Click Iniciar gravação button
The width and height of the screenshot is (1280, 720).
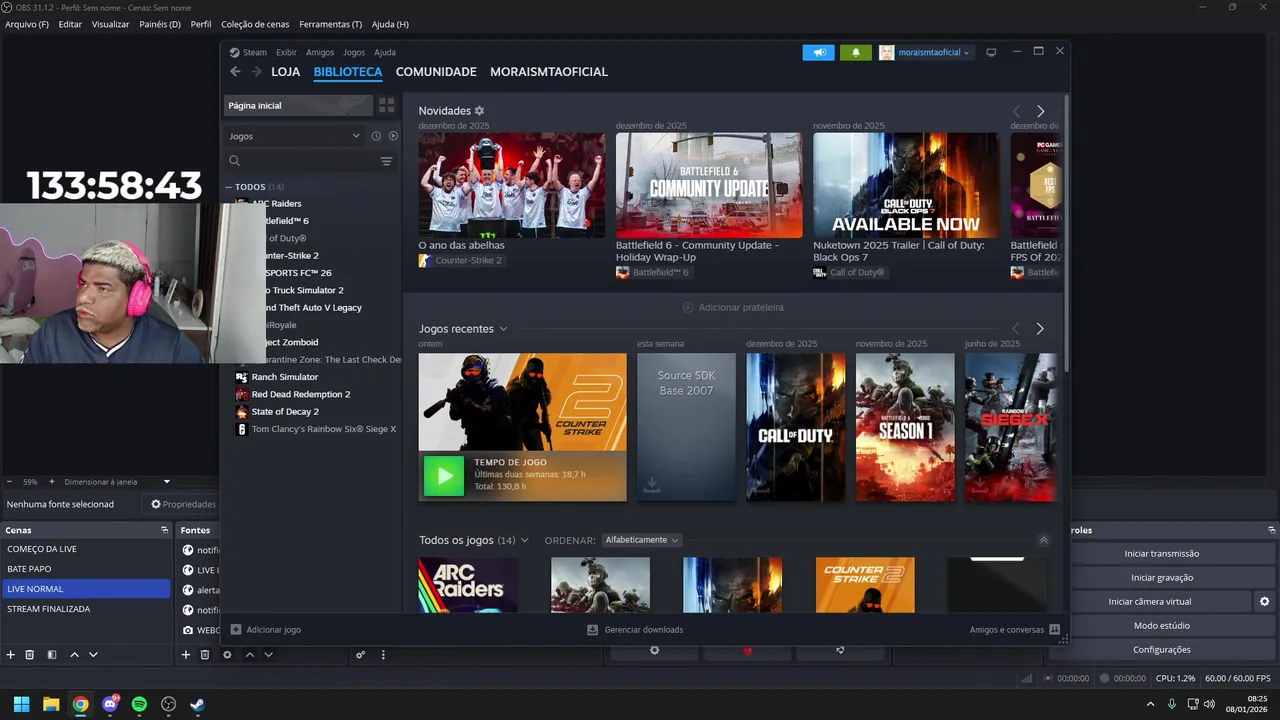coord(1162,578)
